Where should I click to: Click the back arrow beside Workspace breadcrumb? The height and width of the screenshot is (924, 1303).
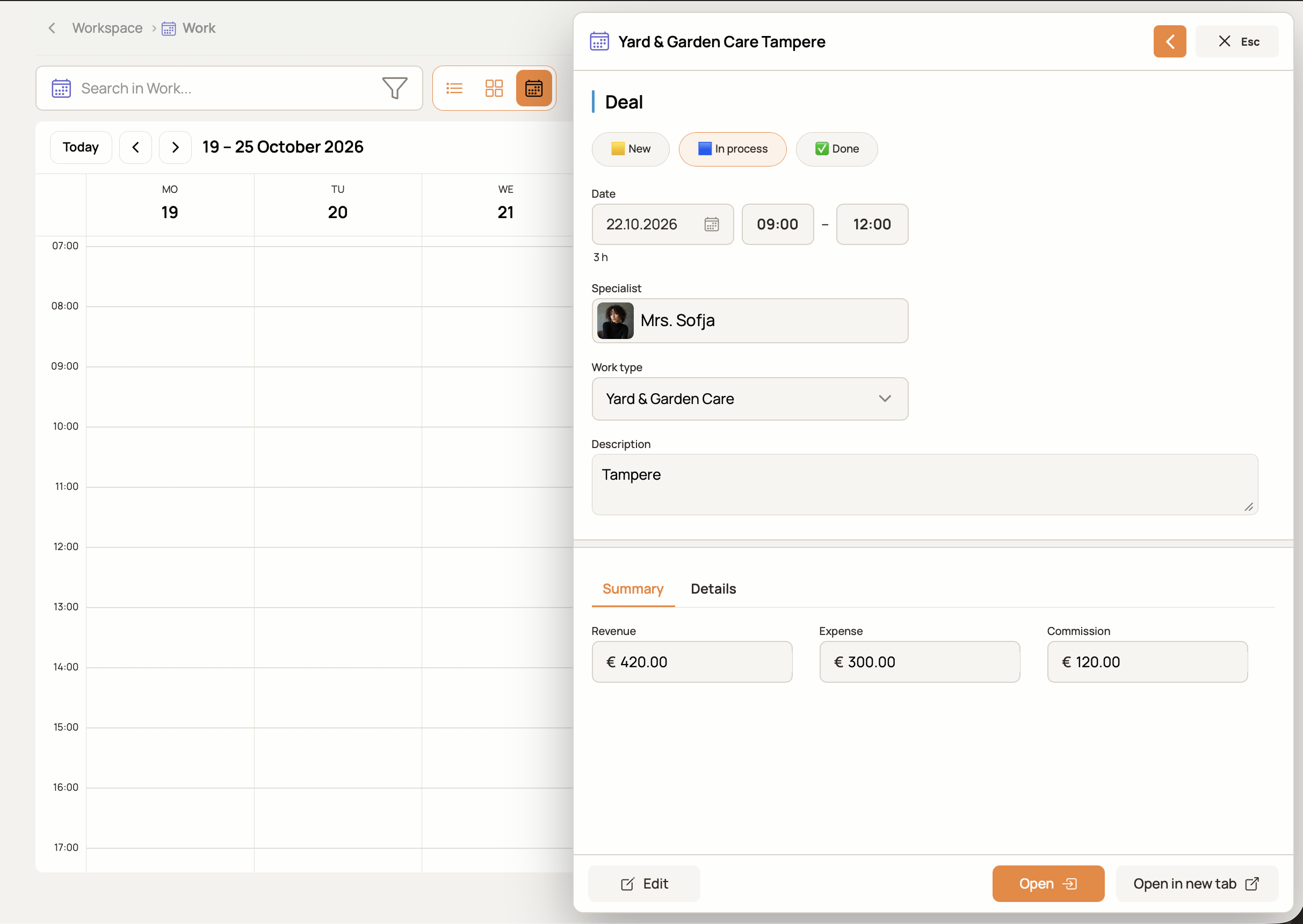52,28
